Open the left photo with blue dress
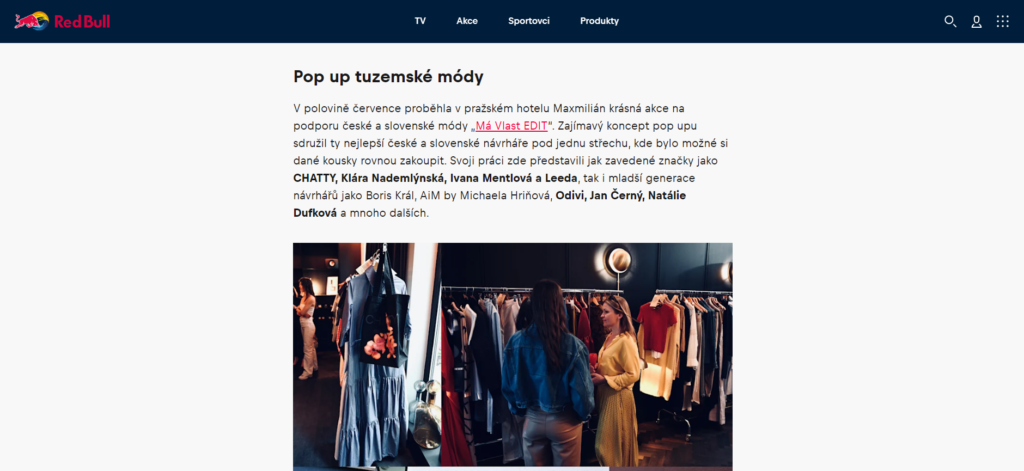Screen dimensions: 1024x471 (366, 354)
